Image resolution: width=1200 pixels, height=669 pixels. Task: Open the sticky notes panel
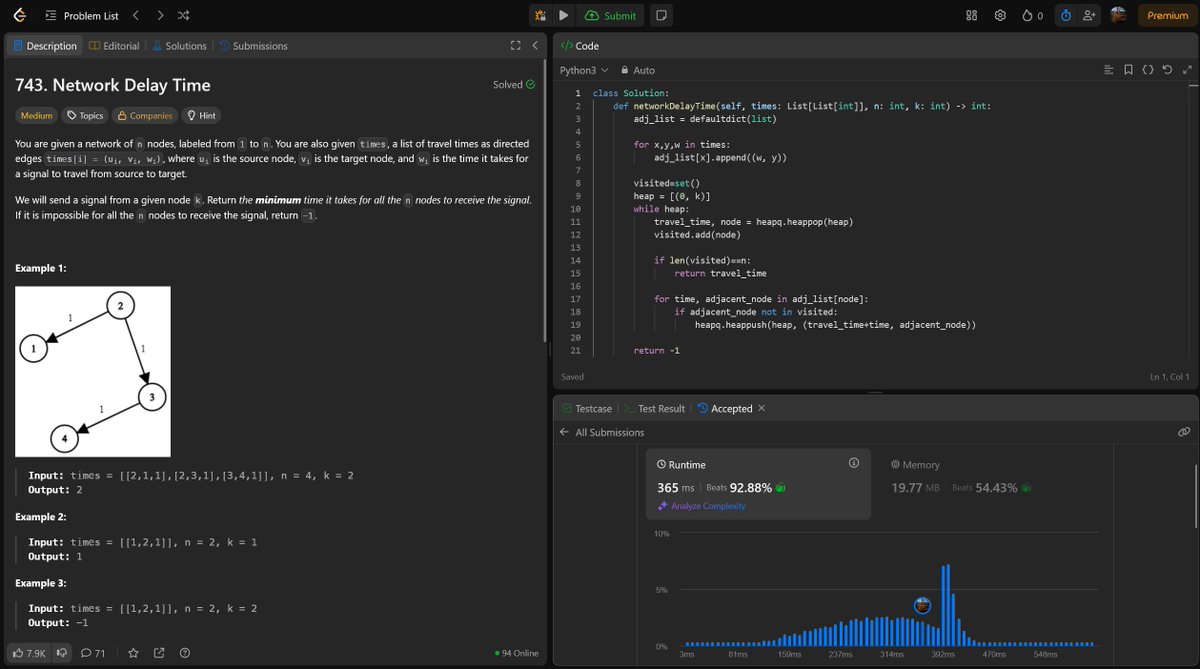coord(660,15)
